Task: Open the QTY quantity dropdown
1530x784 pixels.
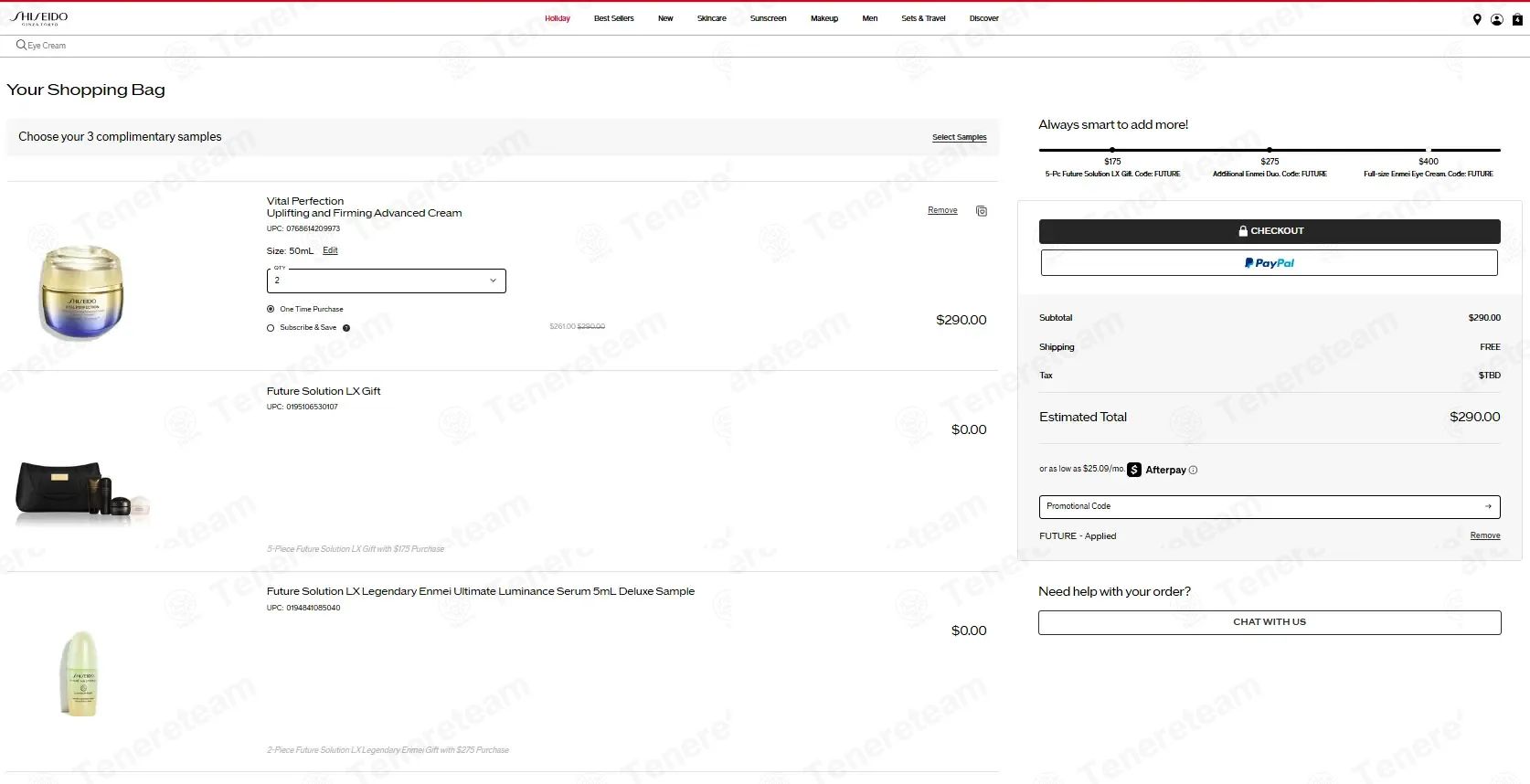Action: click(387, 281)
